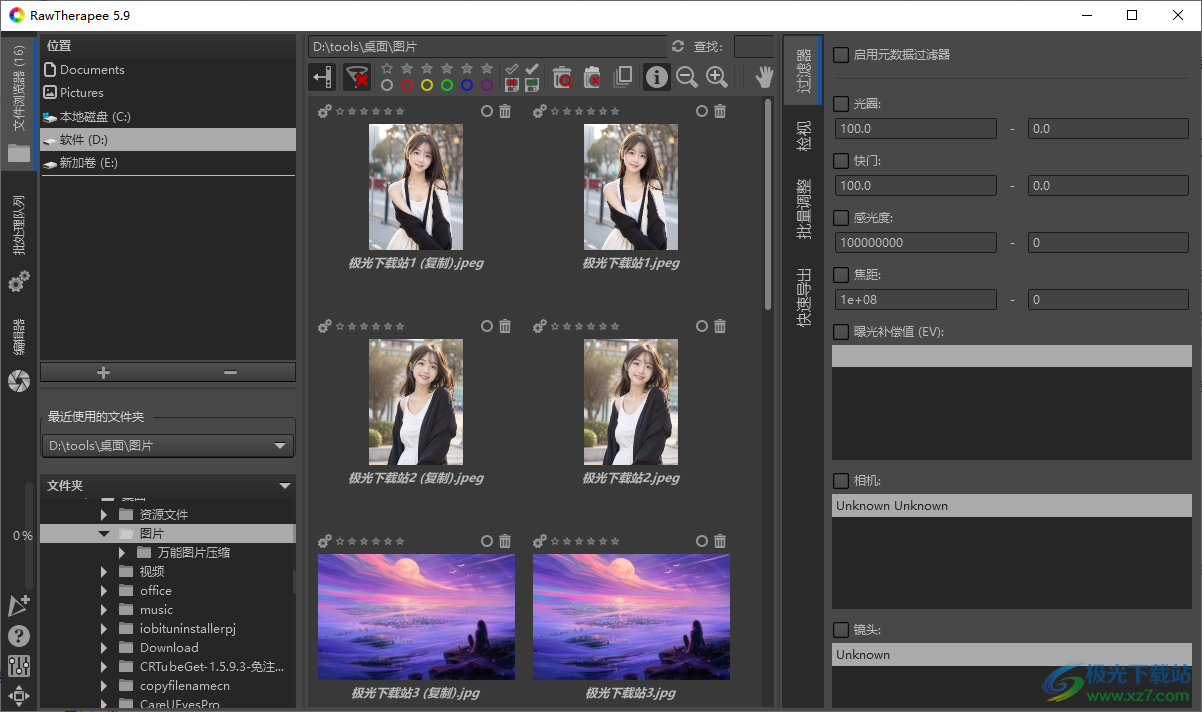Trash the 极光下载站2 (复制).jpeg thumbnail

505,326
